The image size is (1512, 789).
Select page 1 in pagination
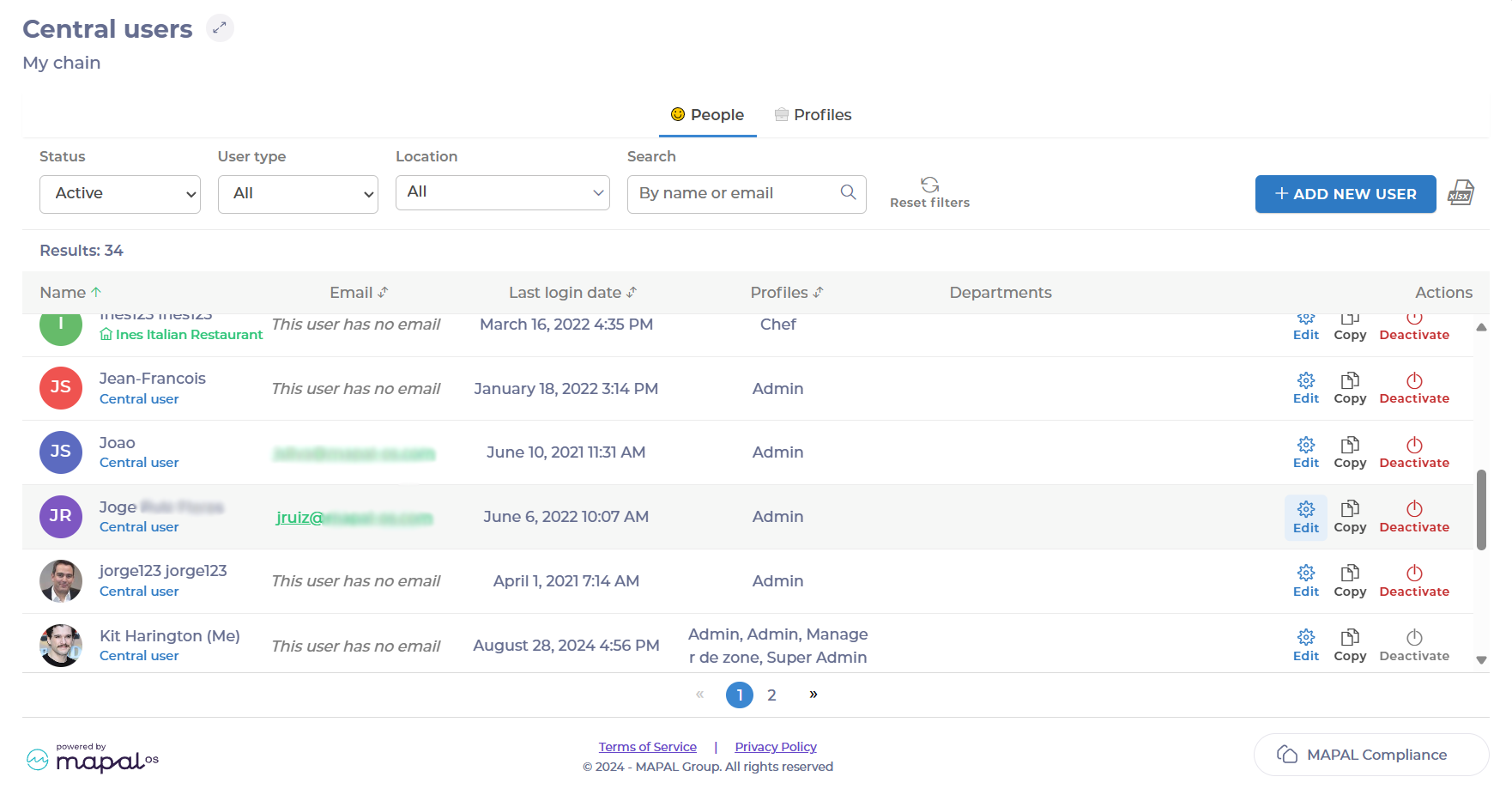[x=740, y=695]
